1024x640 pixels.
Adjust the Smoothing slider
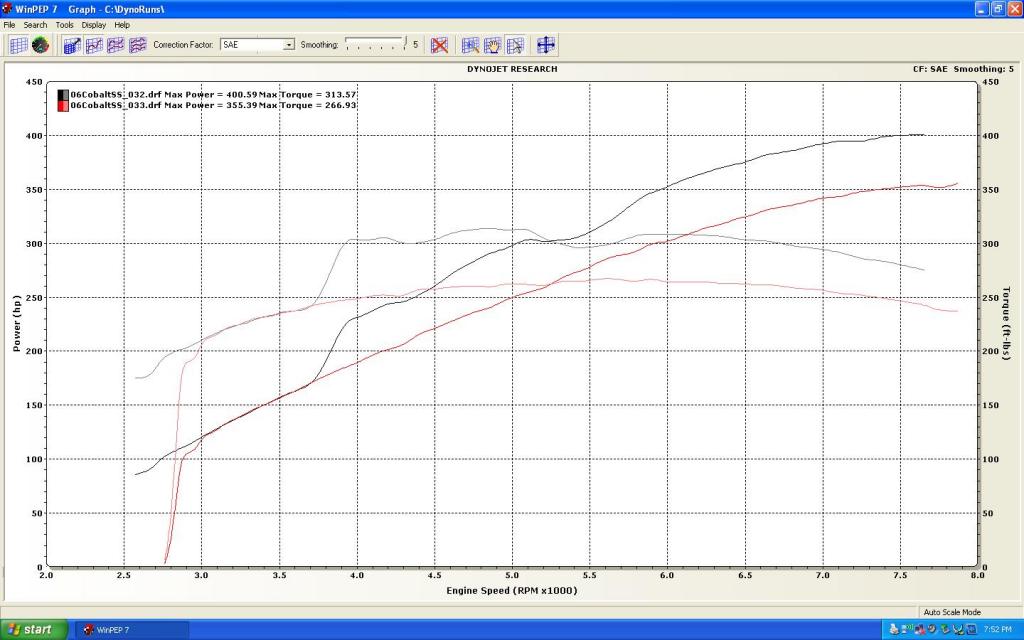click(x=376, y=44)
